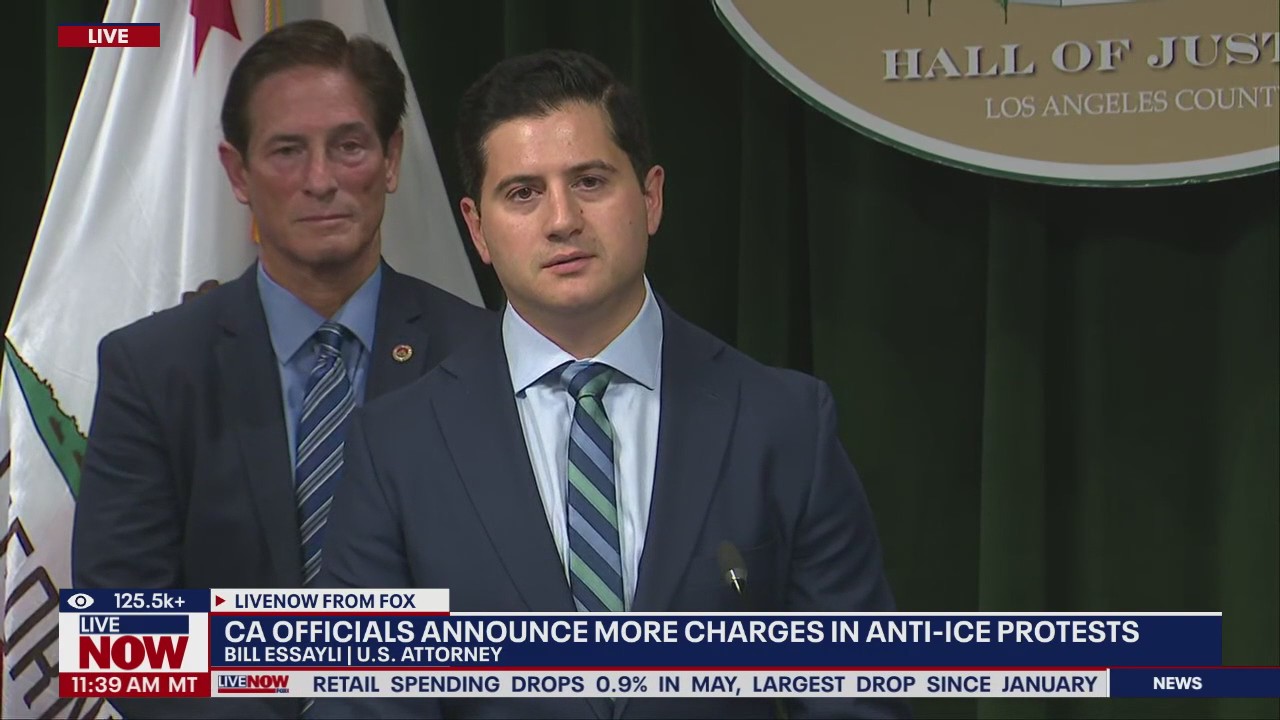Click the large LIVE NOW logo
Screen dimensions: 1280x720
pos(133,643)
